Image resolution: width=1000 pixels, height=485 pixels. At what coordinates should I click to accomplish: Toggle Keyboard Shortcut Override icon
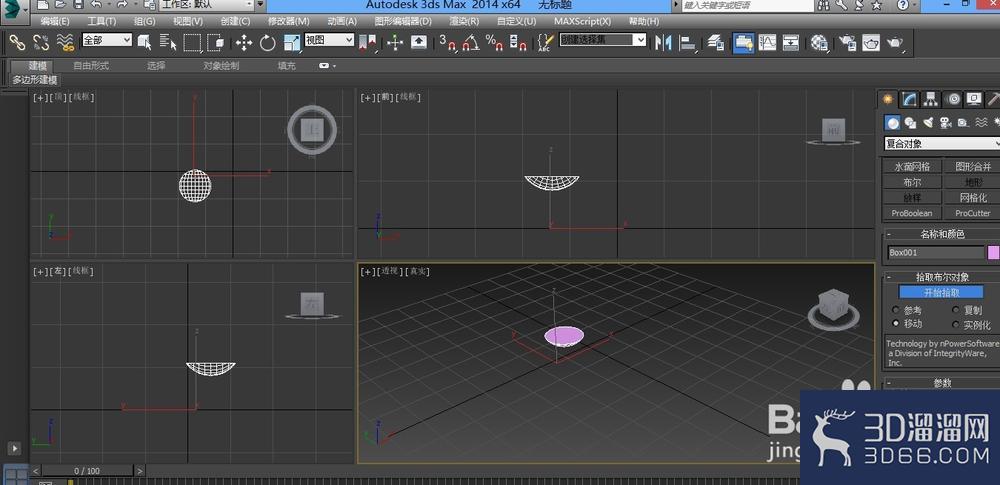pos(419,43)
